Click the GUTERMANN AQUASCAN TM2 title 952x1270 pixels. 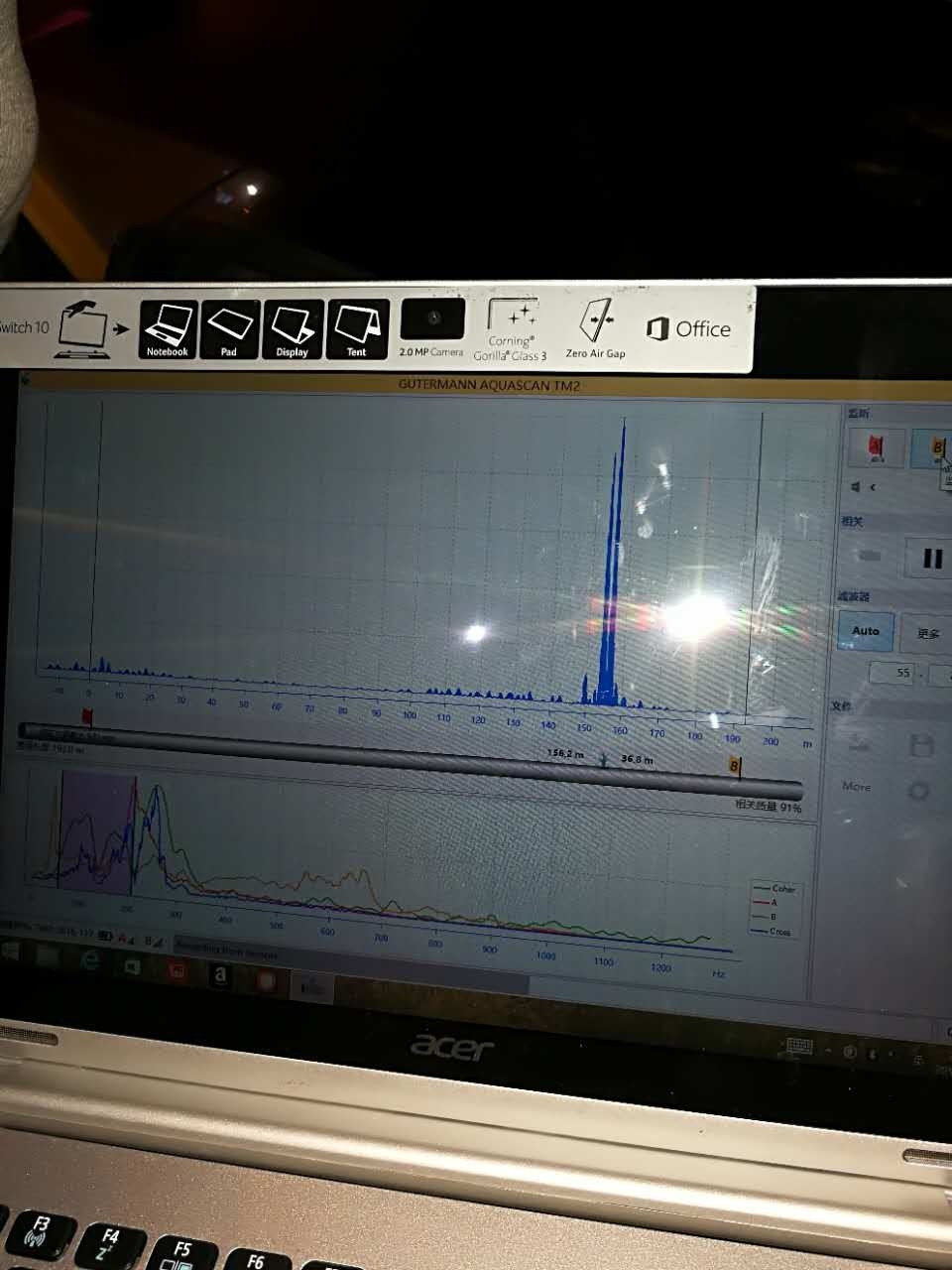tap(489, 384)
